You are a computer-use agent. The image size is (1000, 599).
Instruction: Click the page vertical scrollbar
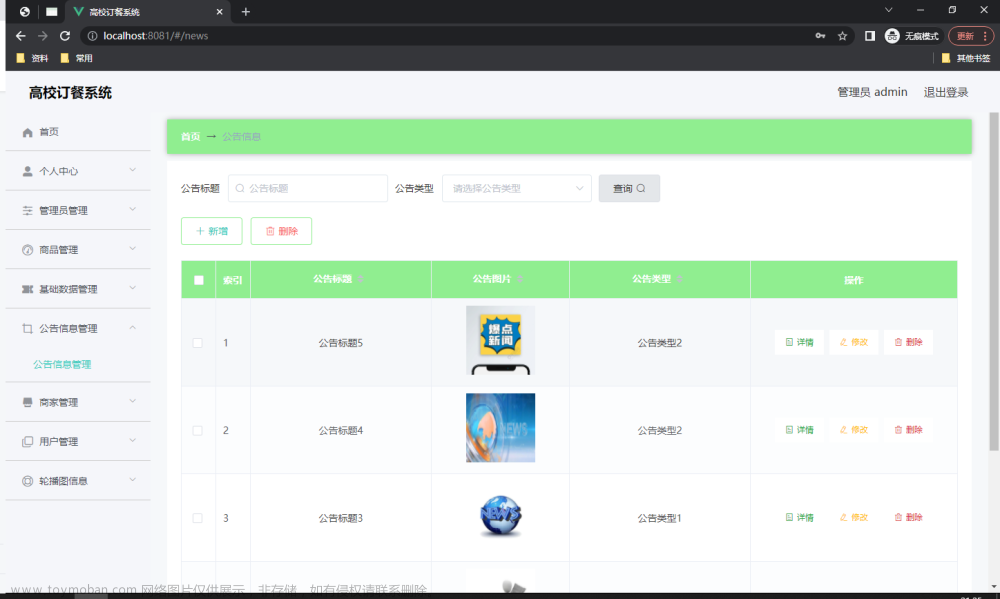pos(994,281)
